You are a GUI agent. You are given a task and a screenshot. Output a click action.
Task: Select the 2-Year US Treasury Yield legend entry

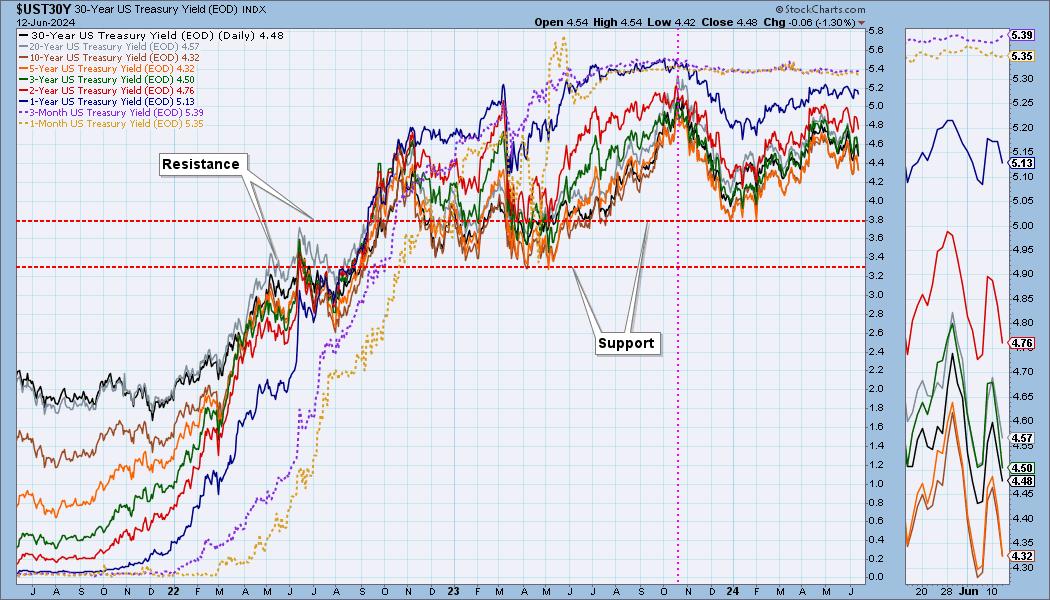click(x=108, y=90)
